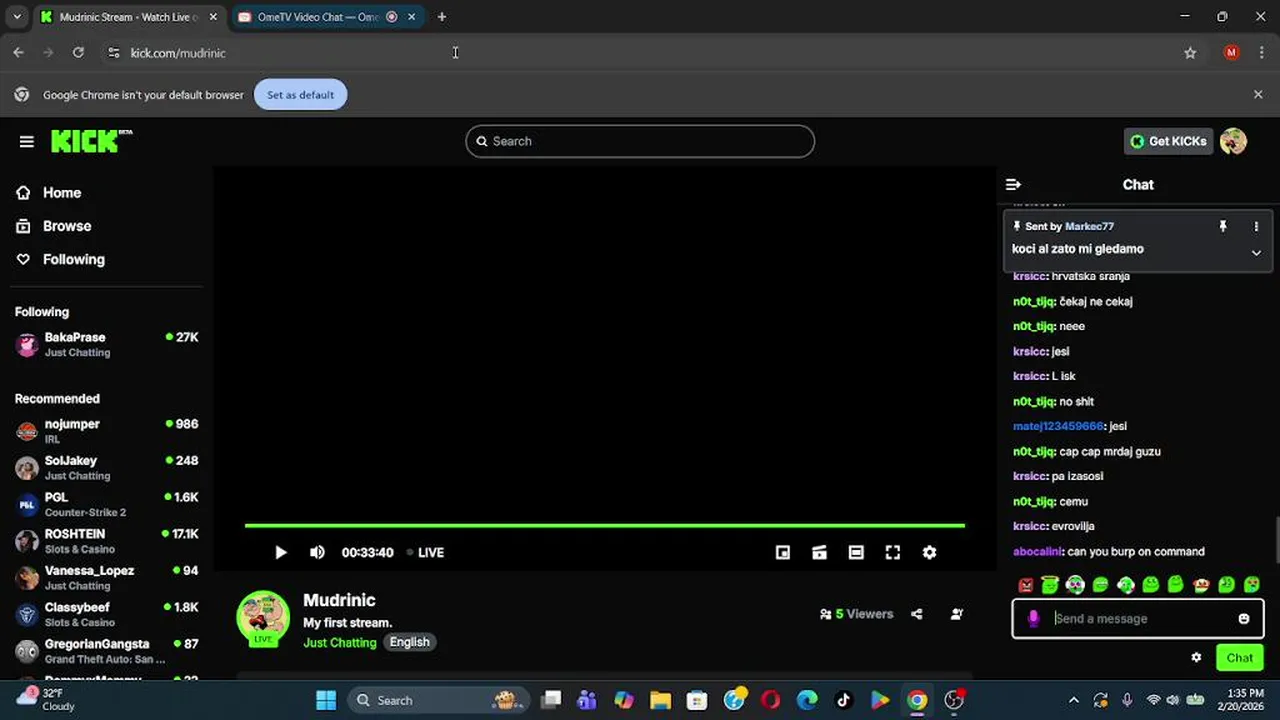Click Set as default button
The image size is (1280, 720).
point(300,95)
